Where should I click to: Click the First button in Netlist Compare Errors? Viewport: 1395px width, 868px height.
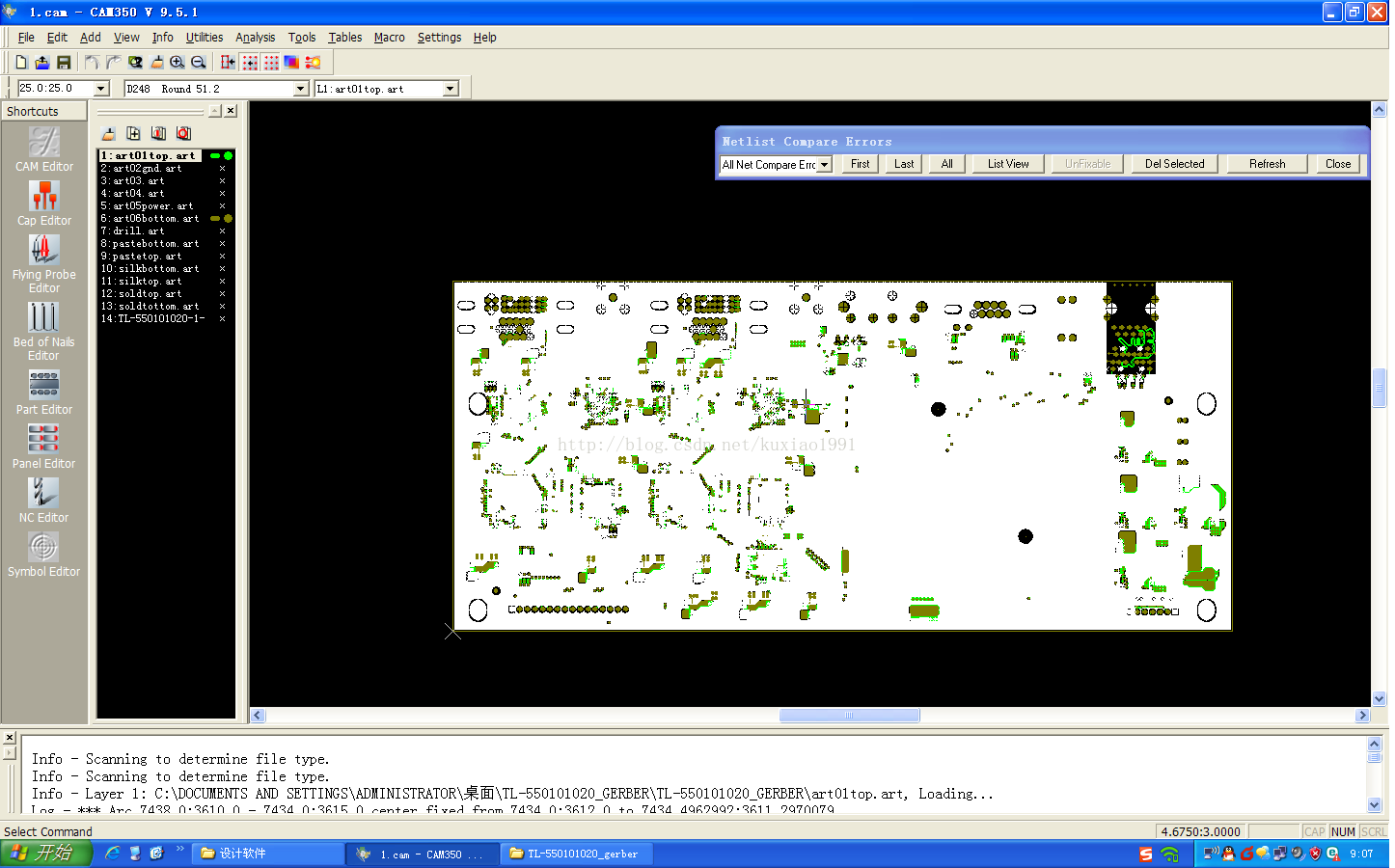click(860, 164)
